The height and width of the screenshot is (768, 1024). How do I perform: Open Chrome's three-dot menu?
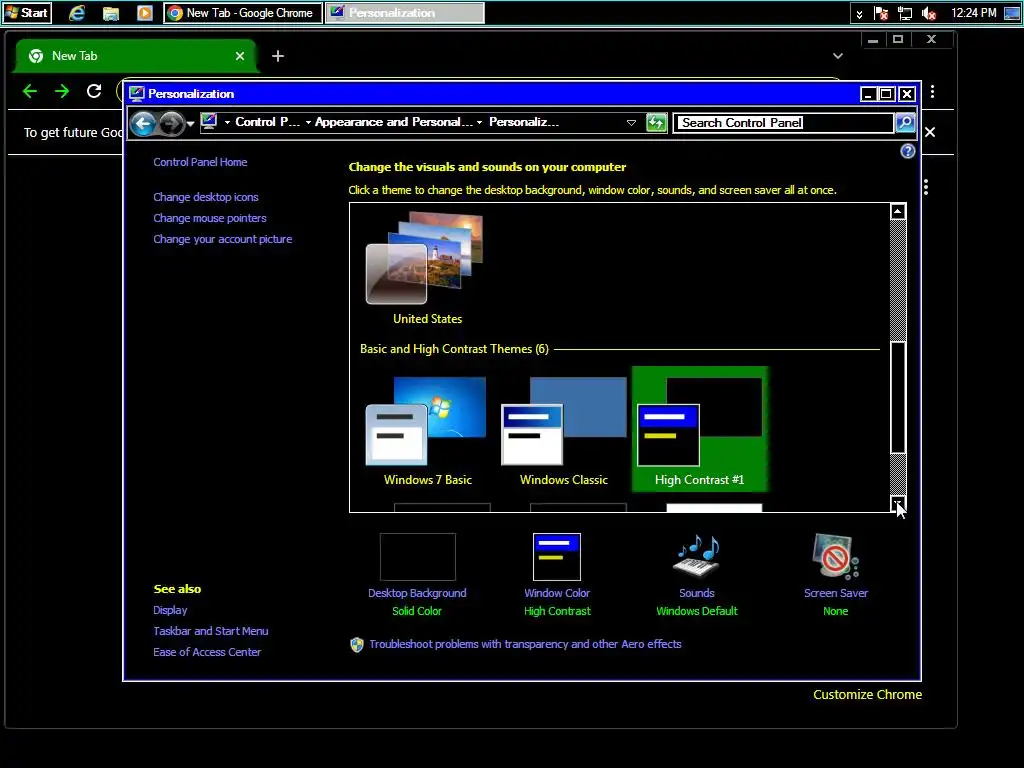tap(933, 91)
